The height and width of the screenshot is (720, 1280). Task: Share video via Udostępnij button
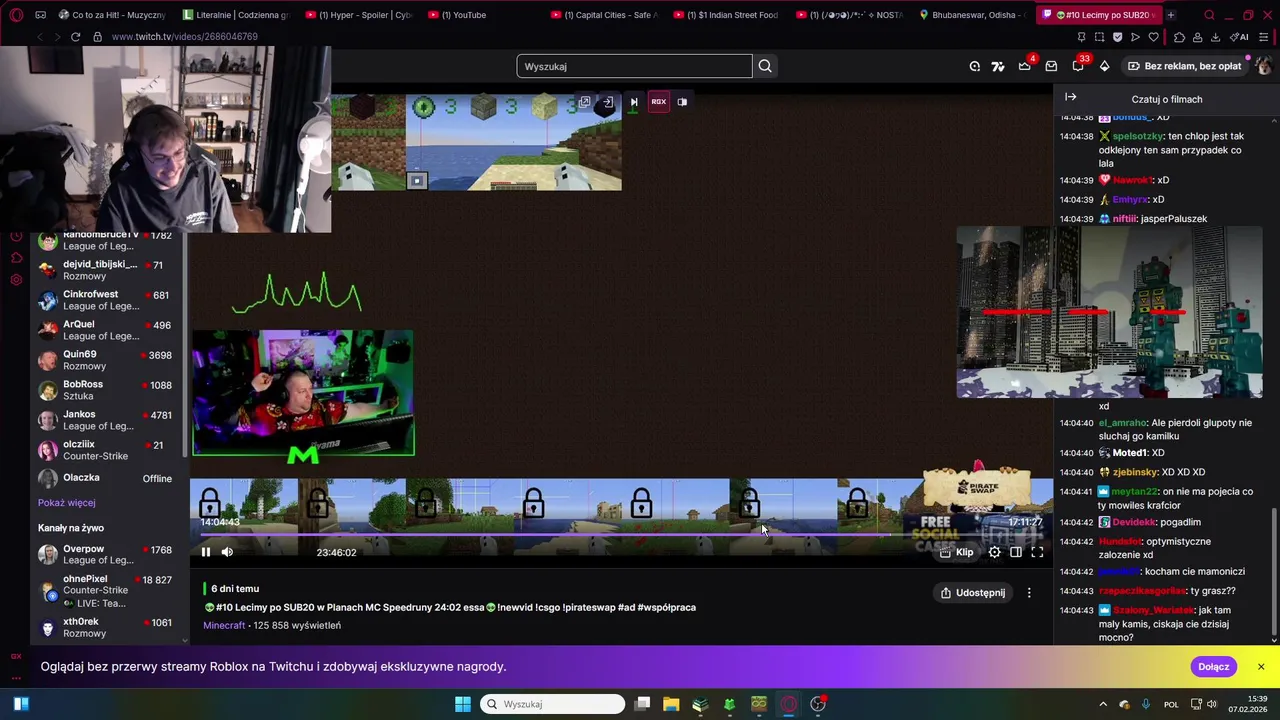(972, 593)
